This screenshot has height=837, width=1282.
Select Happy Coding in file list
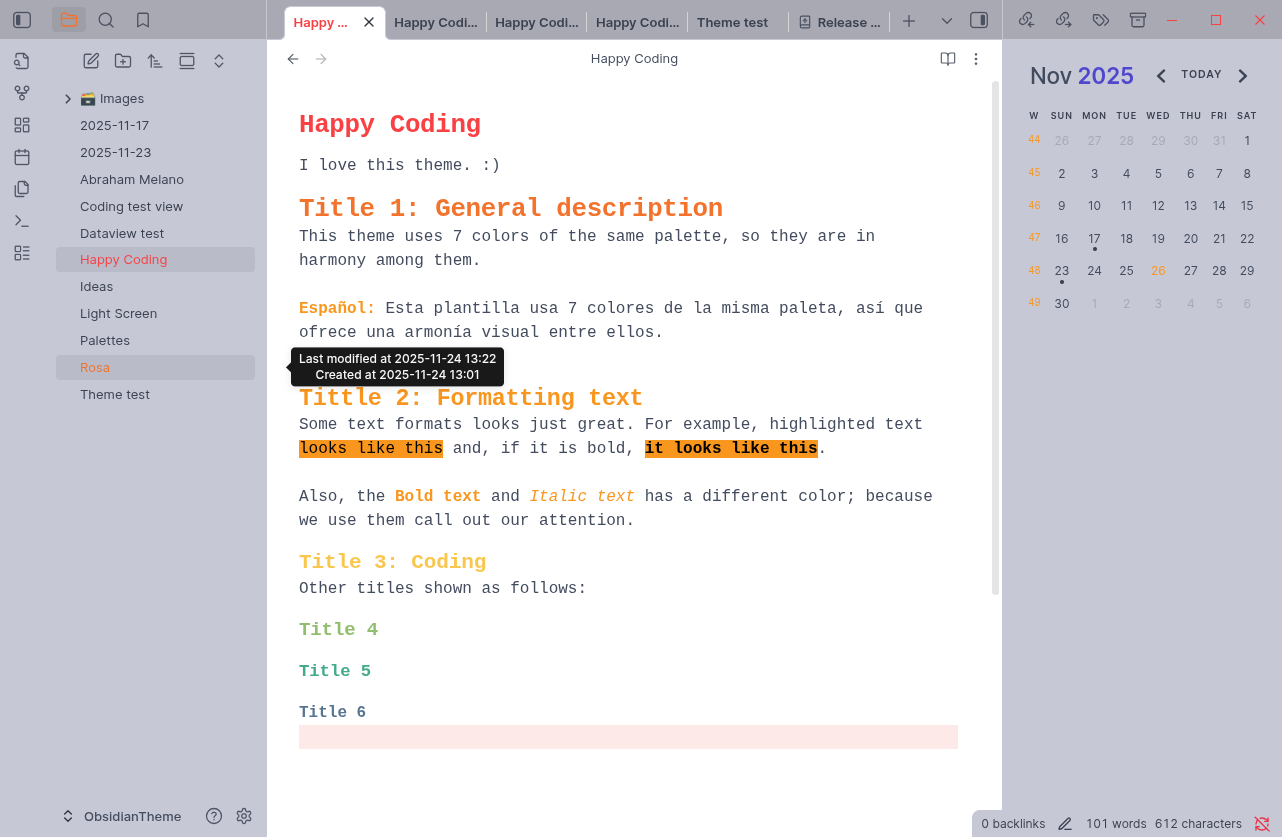coord(155,260)
